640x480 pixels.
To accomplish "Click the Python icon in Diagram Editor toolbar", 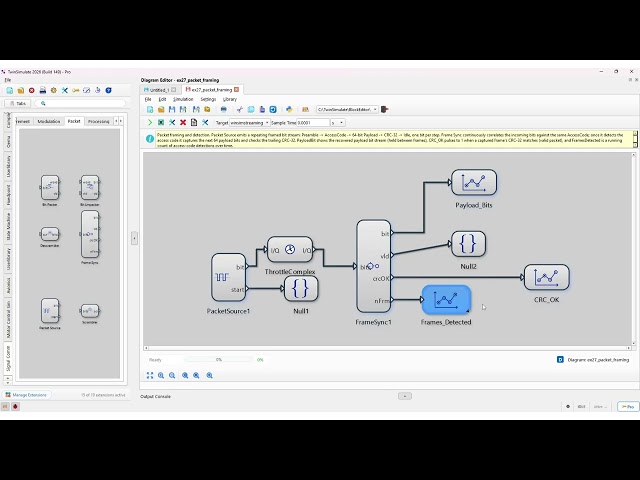I will [x=289, y=109].
